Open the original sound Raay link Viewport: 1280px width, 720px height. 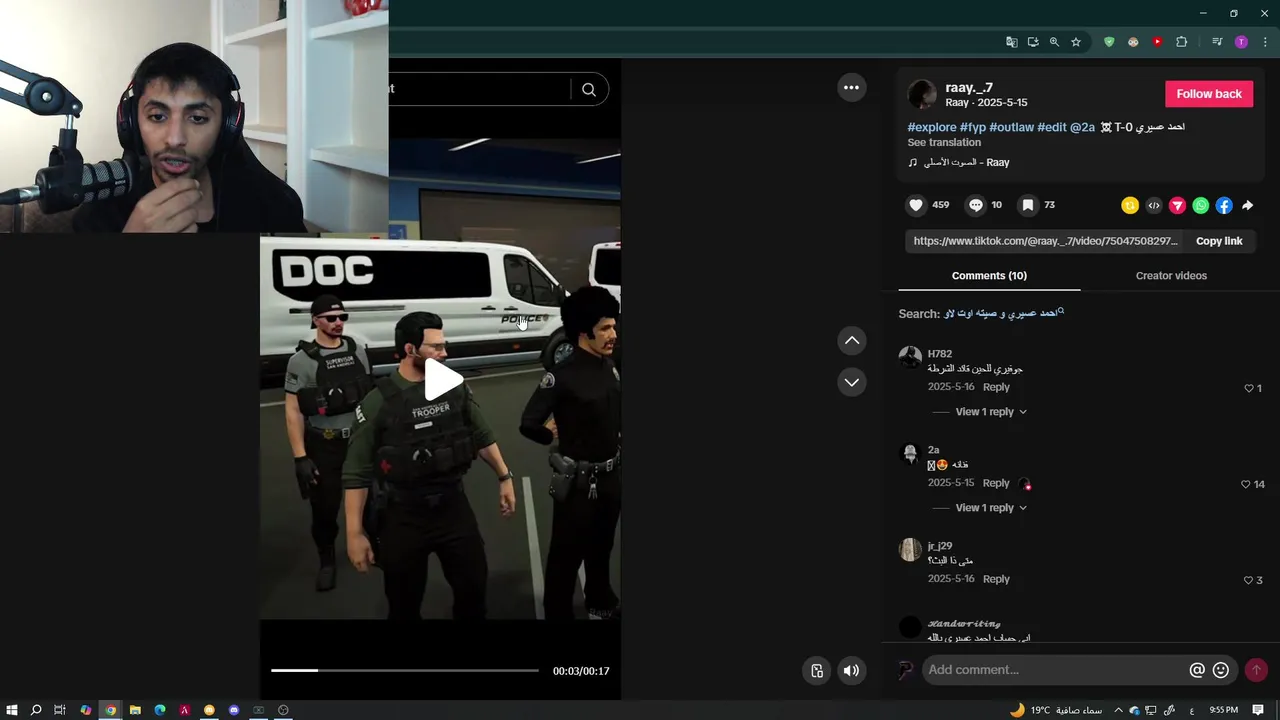coord(958,162)
